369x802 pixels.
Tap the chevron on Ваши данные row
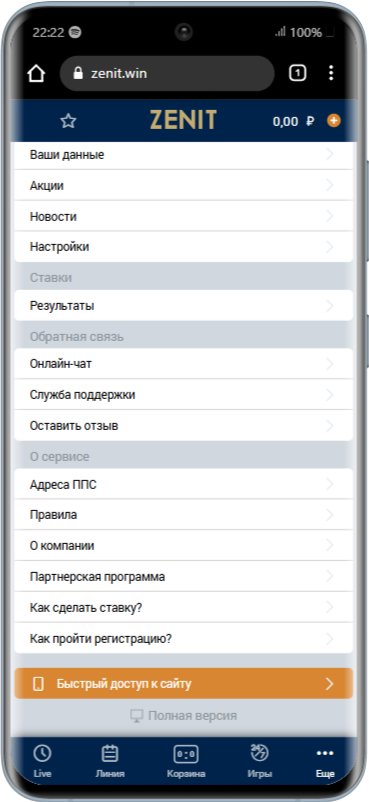[x=330, y=154]
